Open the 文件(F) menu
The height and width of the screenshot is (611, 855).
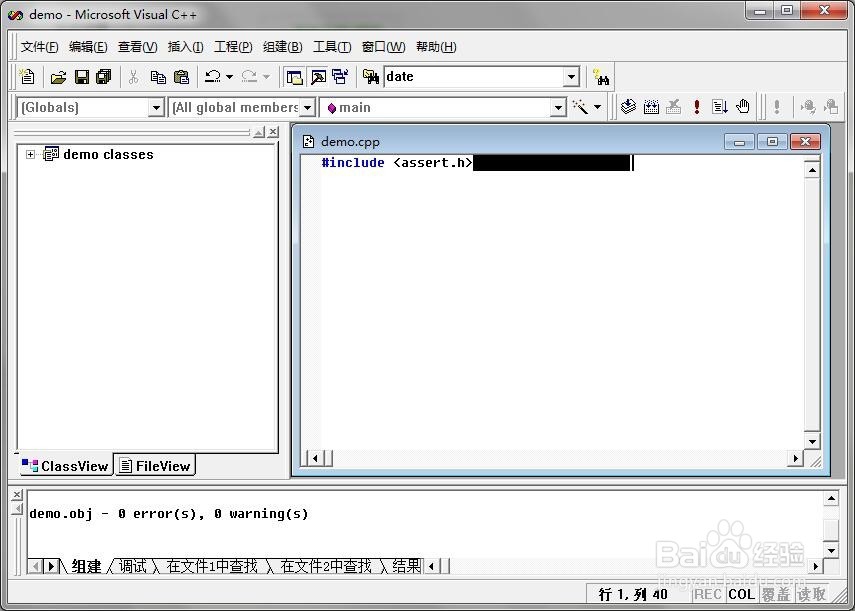(x=39, y=47)
